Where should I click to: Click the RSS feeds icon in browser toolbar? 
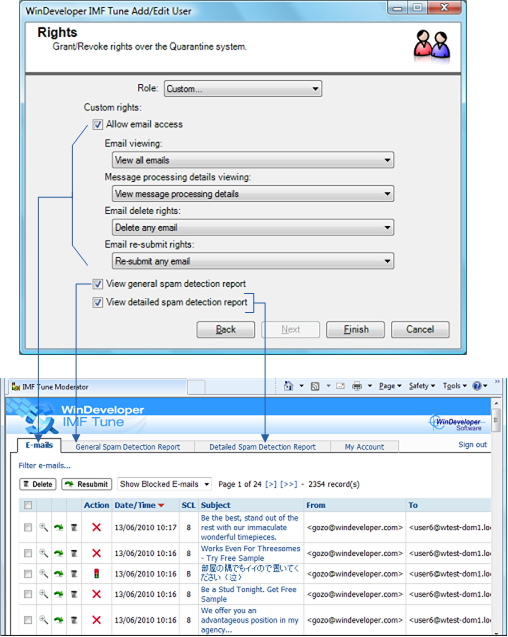pos(315,386)
